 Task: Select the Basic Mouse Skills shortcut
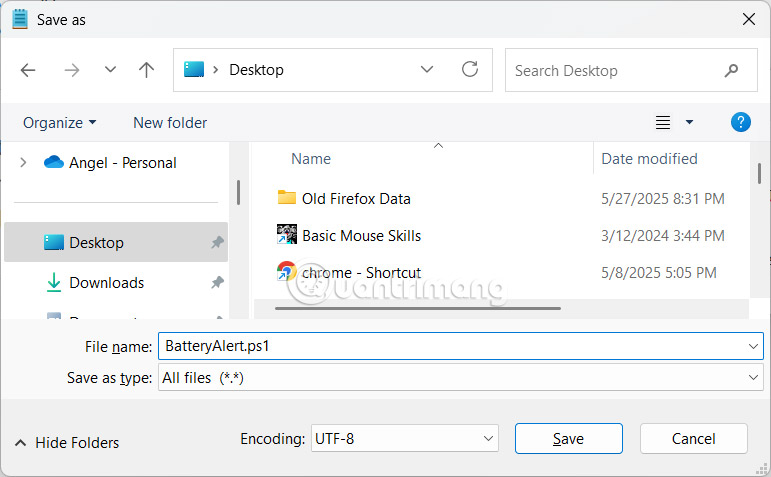[361, 236]
